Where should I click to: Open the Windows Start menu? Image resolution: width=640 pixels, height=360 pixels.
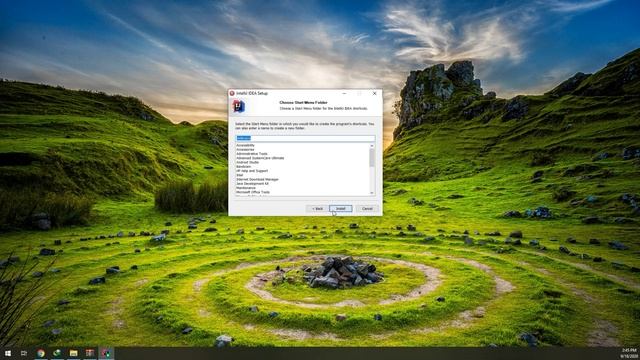(x=8, y=353)
